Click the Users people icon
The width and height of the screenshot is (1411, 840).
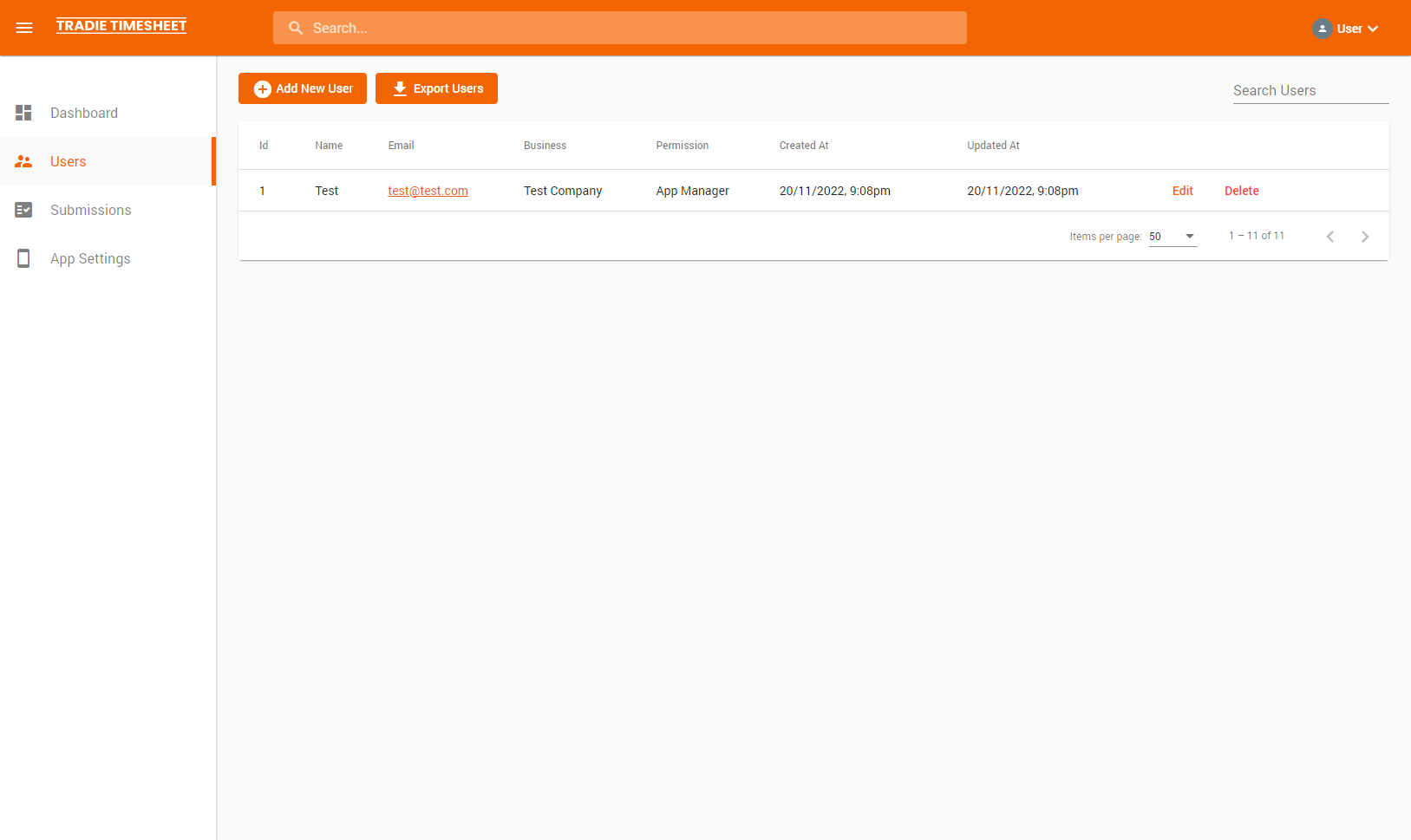[x=23, y=161]
